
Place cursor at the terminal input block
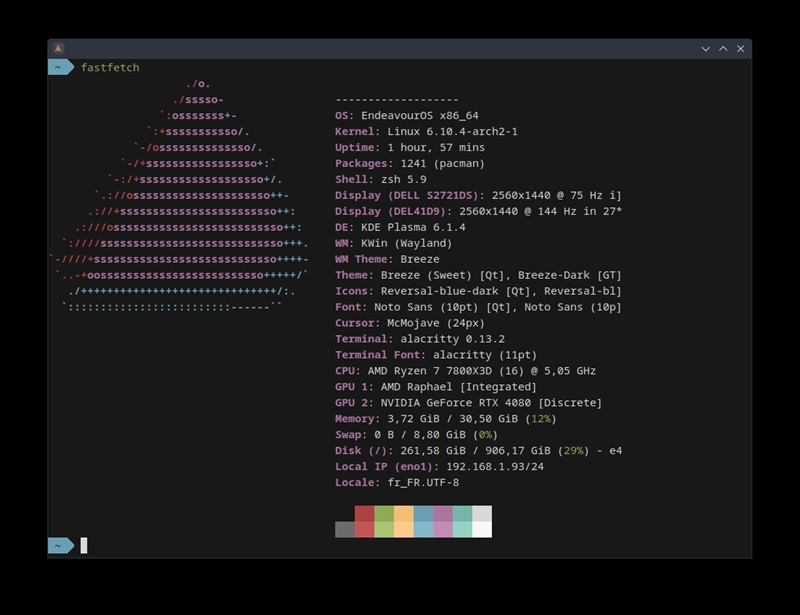84,546
